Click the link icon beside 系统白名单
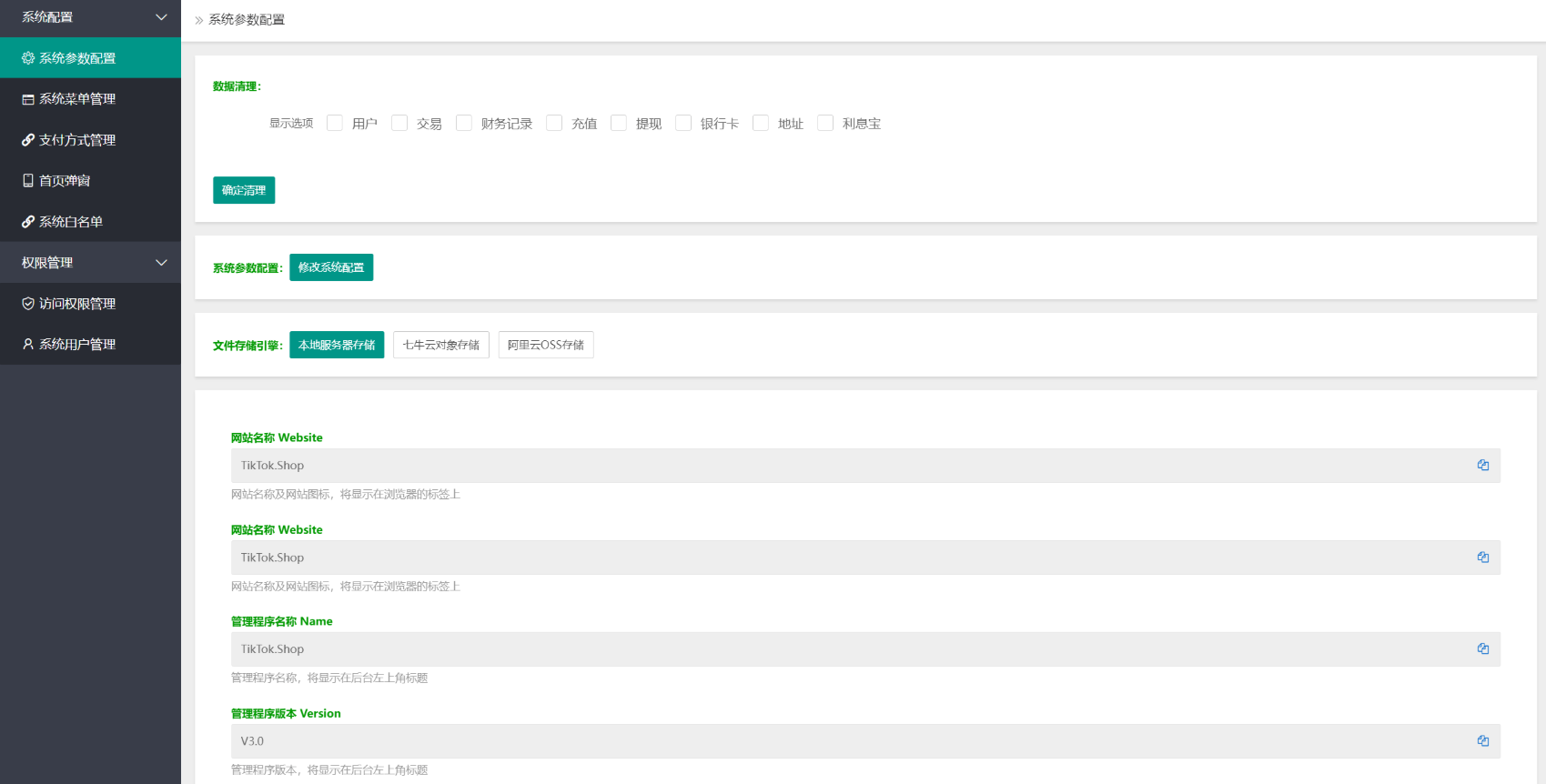The width and height of the screenshot is (1546, 784). (28, 222)
